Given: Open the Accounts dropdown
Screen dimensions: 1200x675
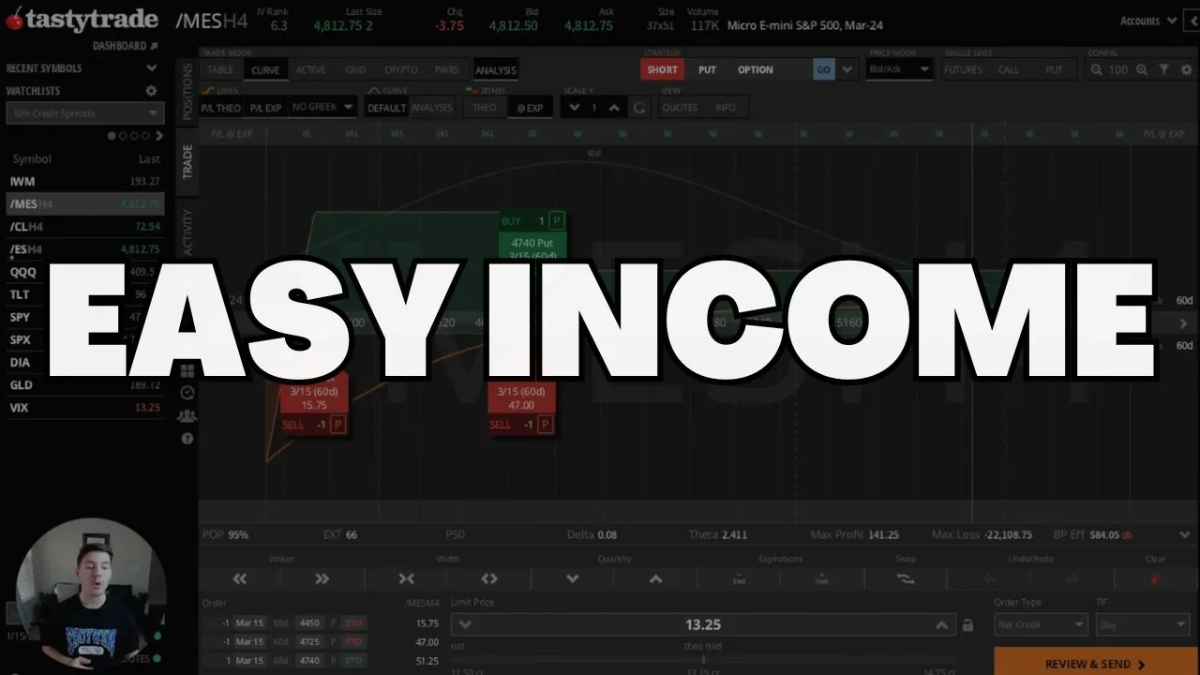Looking at the screenshot, I should [1148, 21].
